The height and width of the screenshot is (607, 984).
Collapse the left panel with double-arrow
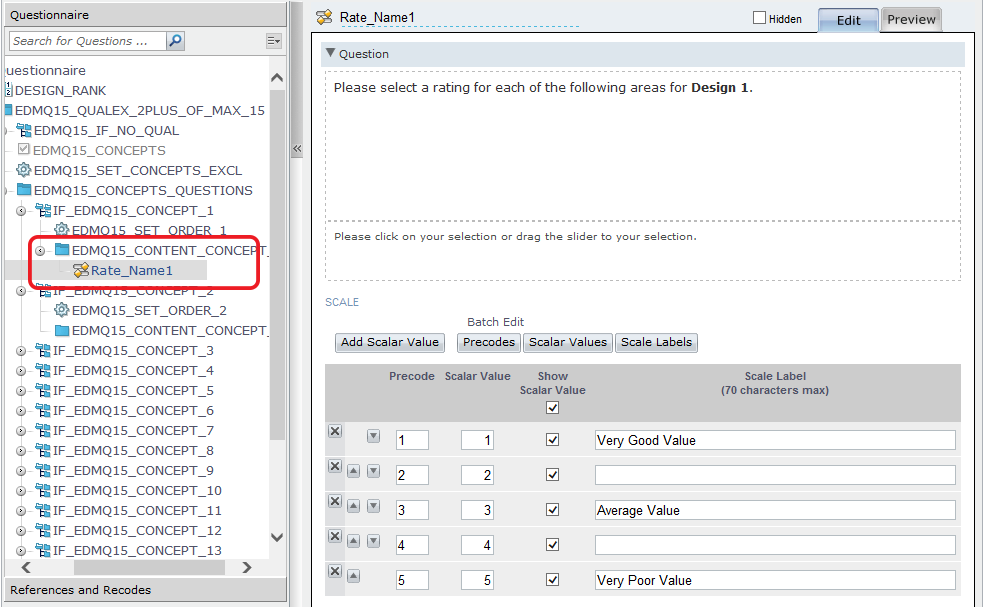pyautogui.click(x=297, y=149)
